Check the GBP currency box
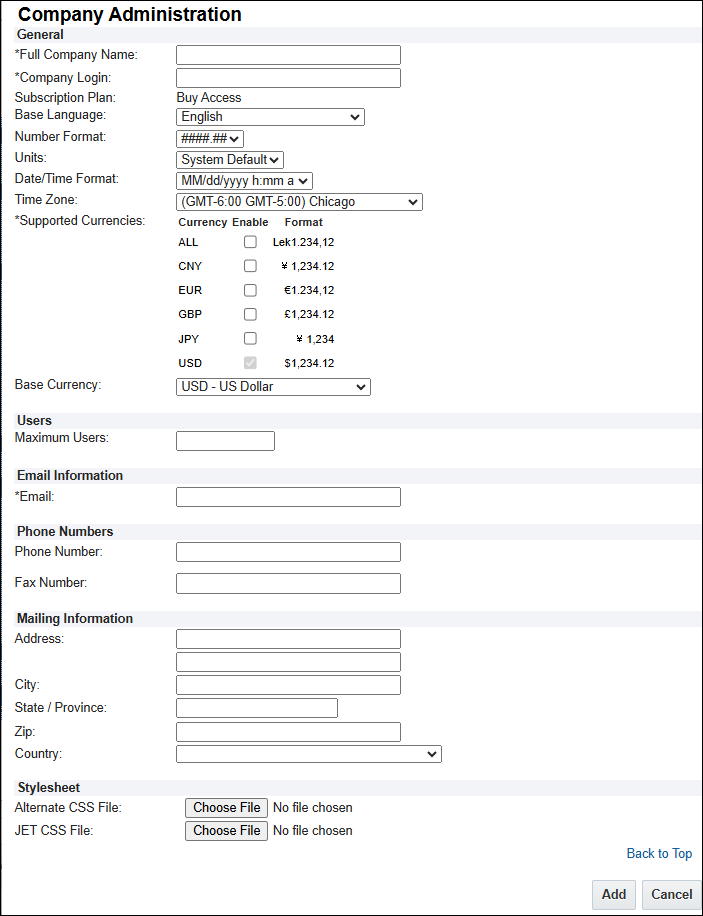 click(250, 314)
